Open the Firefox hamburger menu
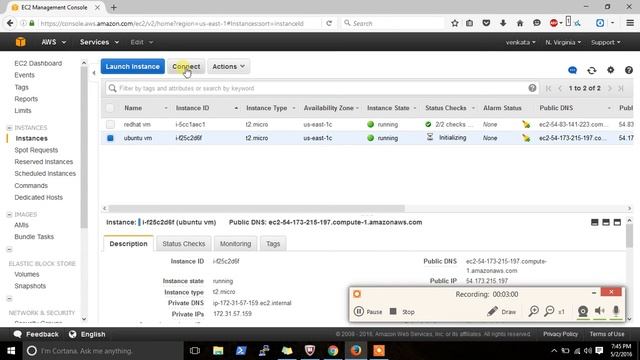Screen dimensions: 640x360 point(630,23)
